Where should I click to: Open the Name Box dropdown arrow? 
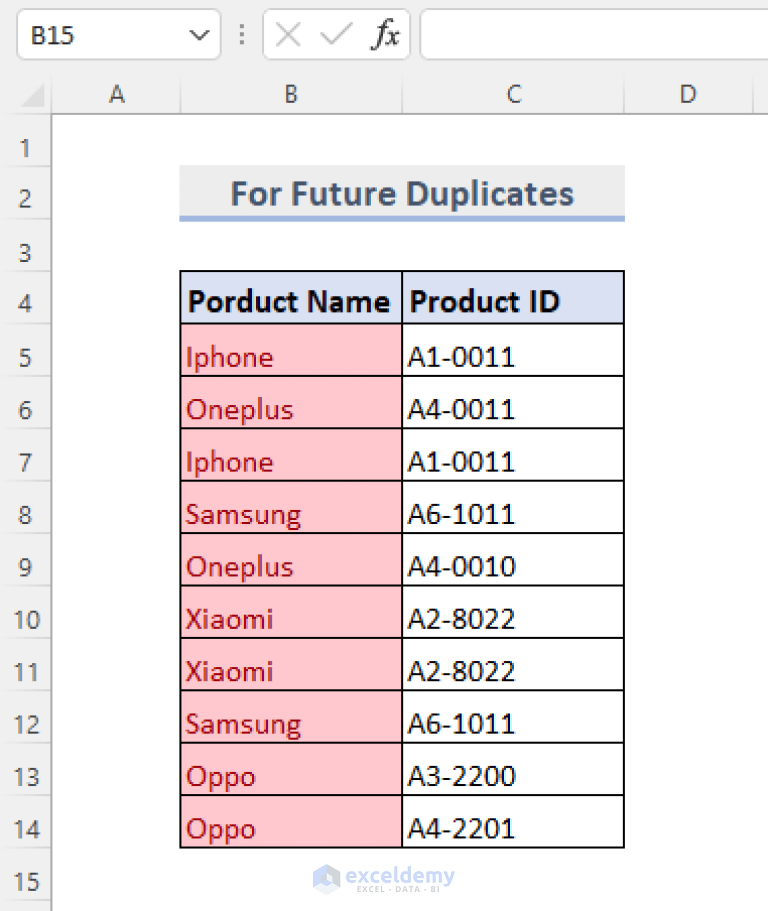coord(196,33)
